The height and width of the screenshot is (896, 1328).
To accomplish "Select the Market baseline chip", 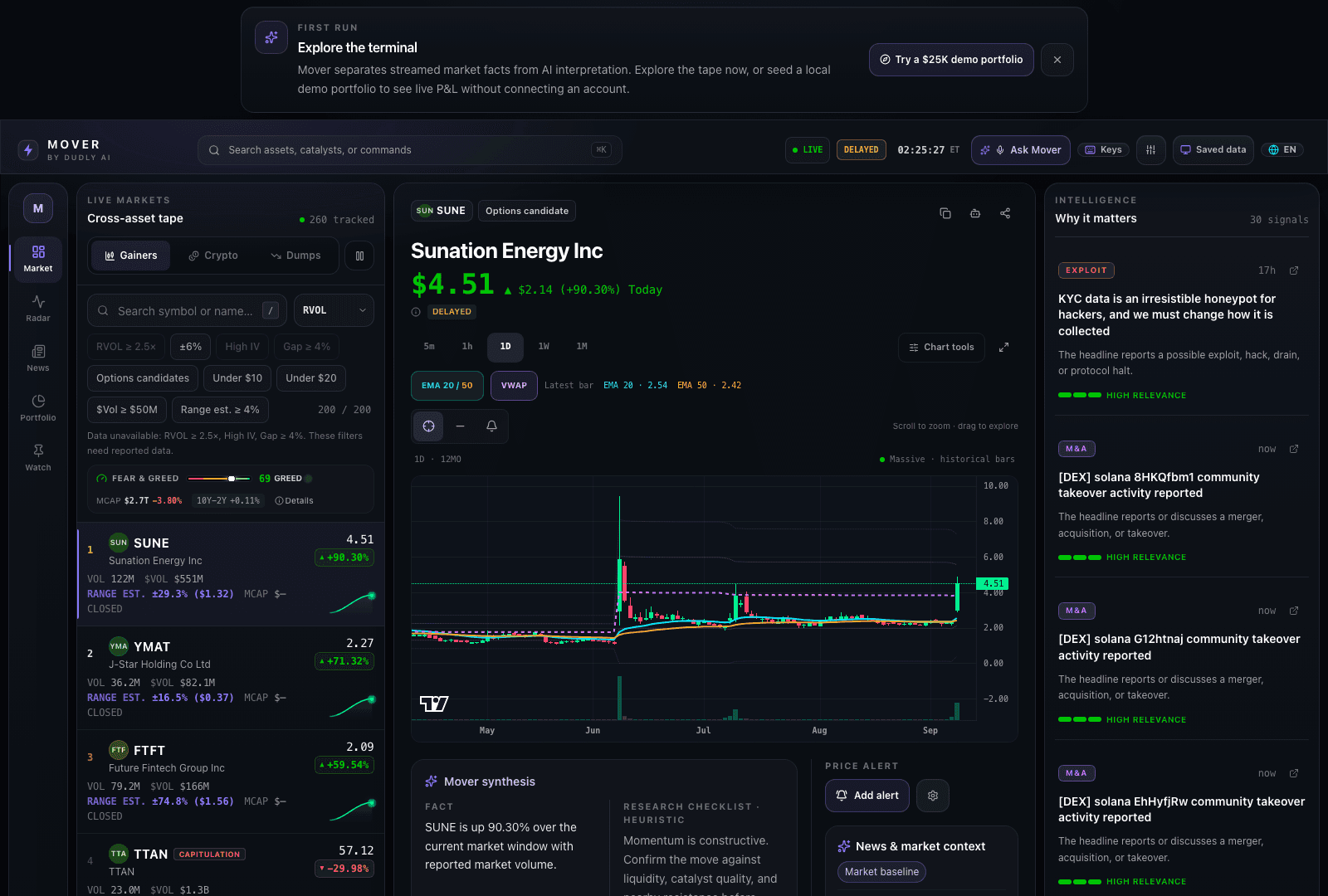I will tap(881, 872).
